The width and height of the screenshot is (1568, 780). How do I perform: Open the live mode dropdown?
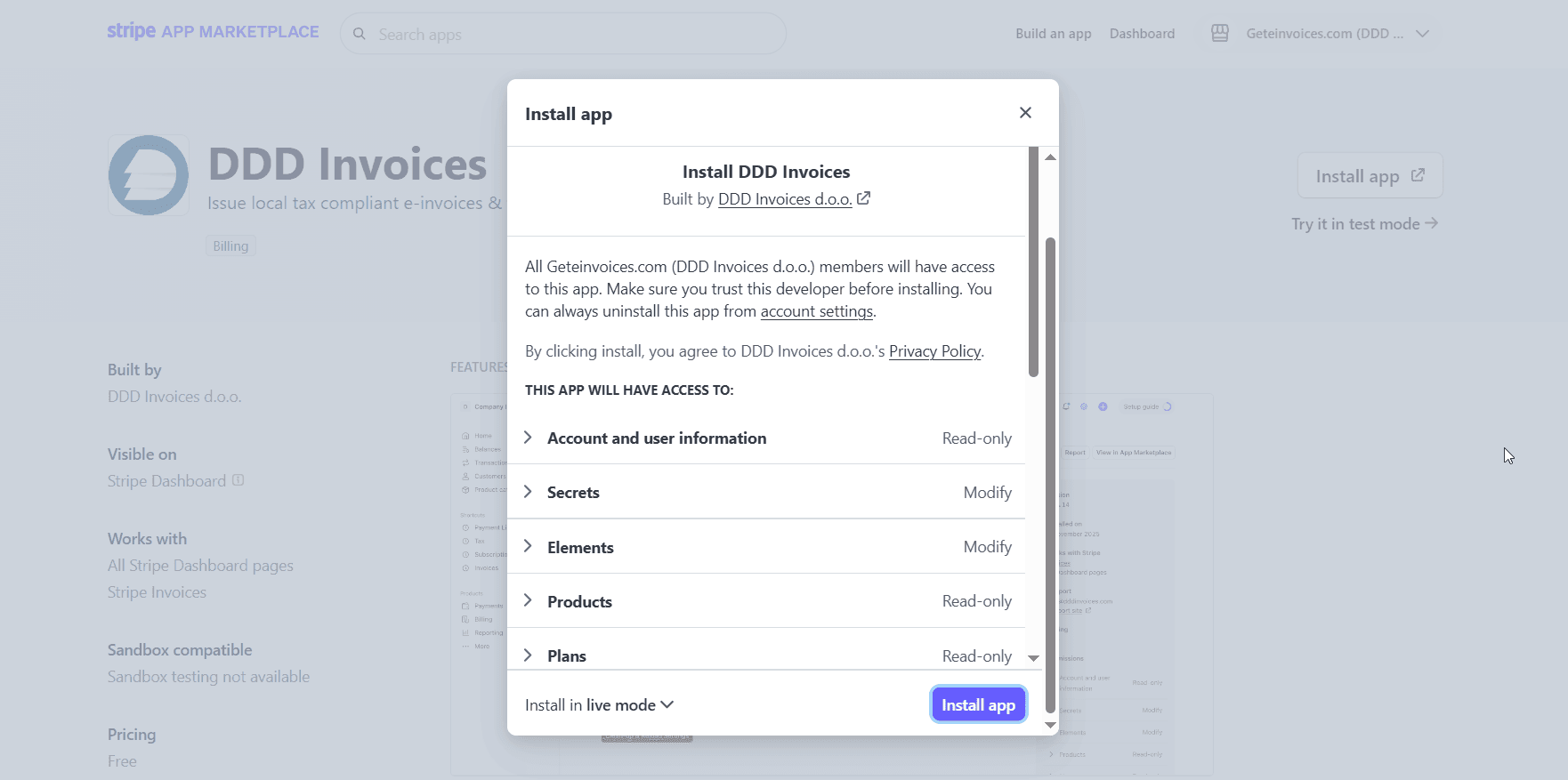point(668,704)
